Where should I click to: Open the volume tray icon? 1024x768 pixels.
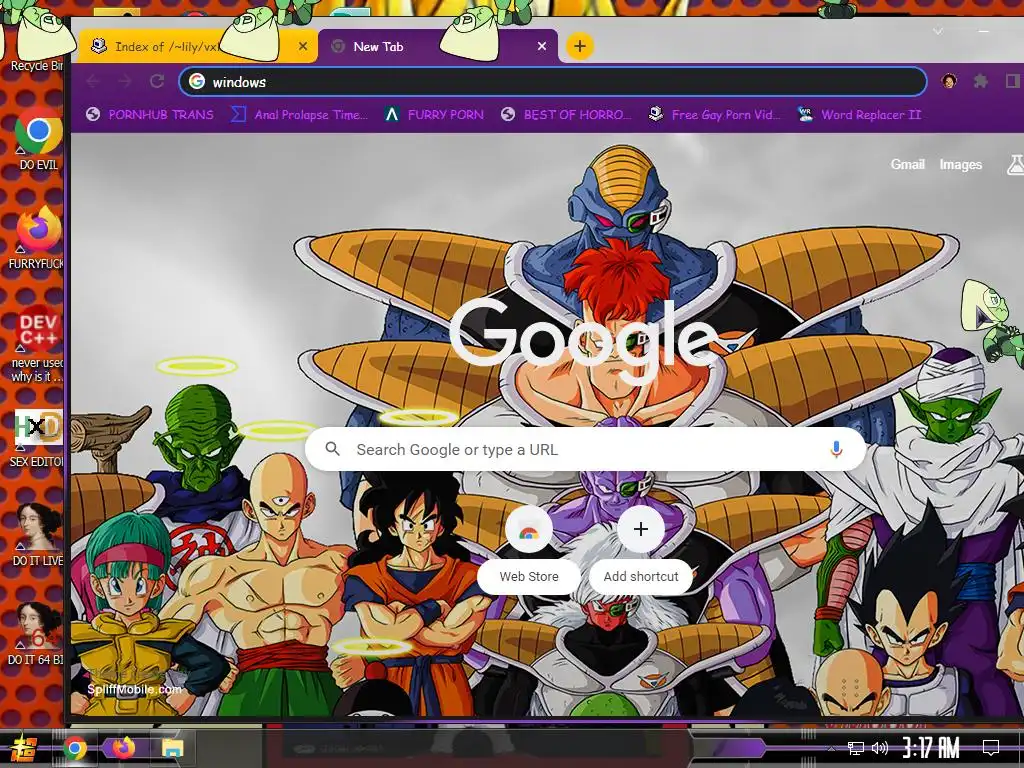(880, 747)
